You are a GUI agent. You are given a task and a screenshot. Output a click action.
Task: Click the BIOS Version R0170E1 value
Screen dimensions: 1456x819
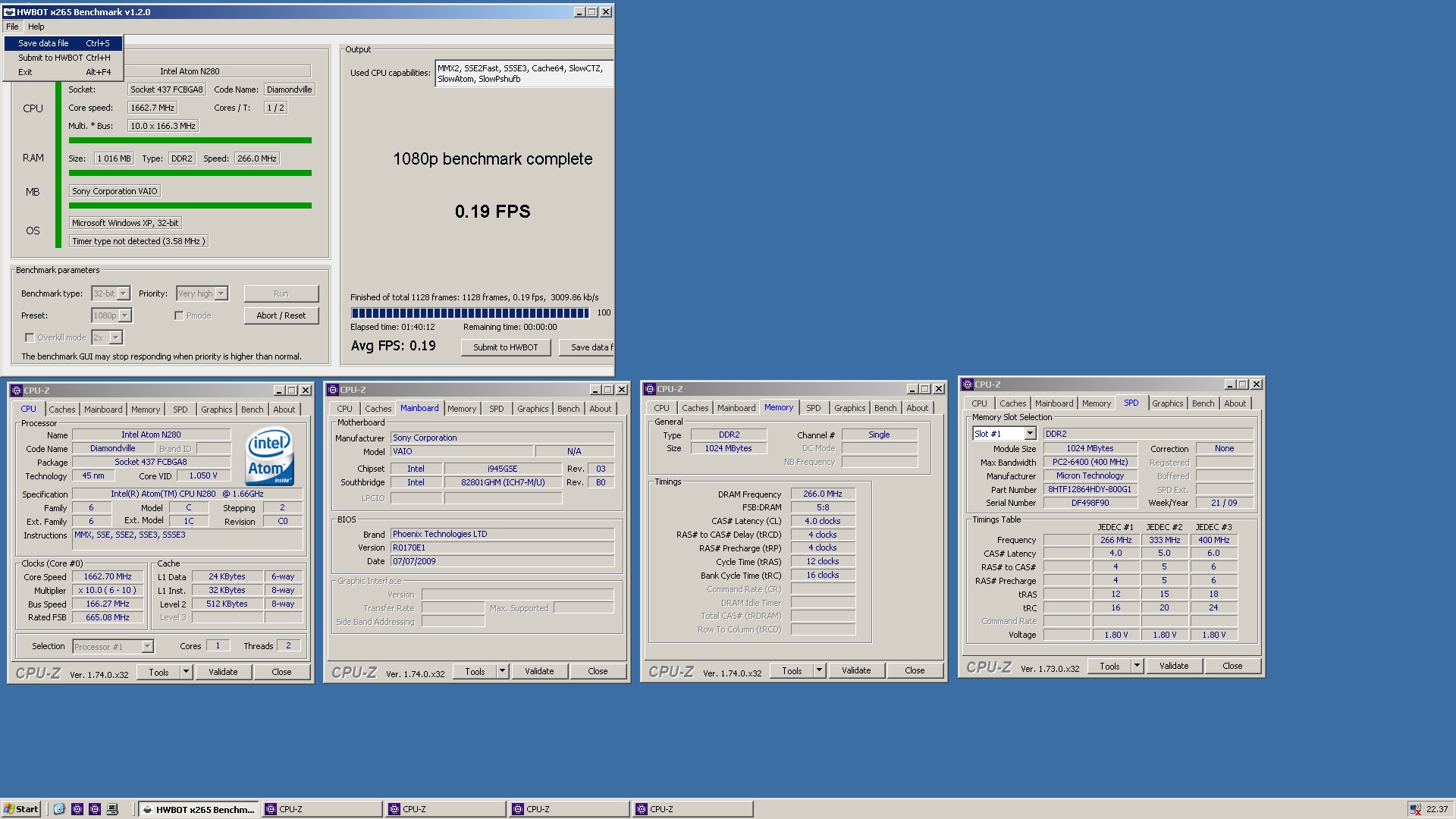pyautogui.click(x=502, y=548)
